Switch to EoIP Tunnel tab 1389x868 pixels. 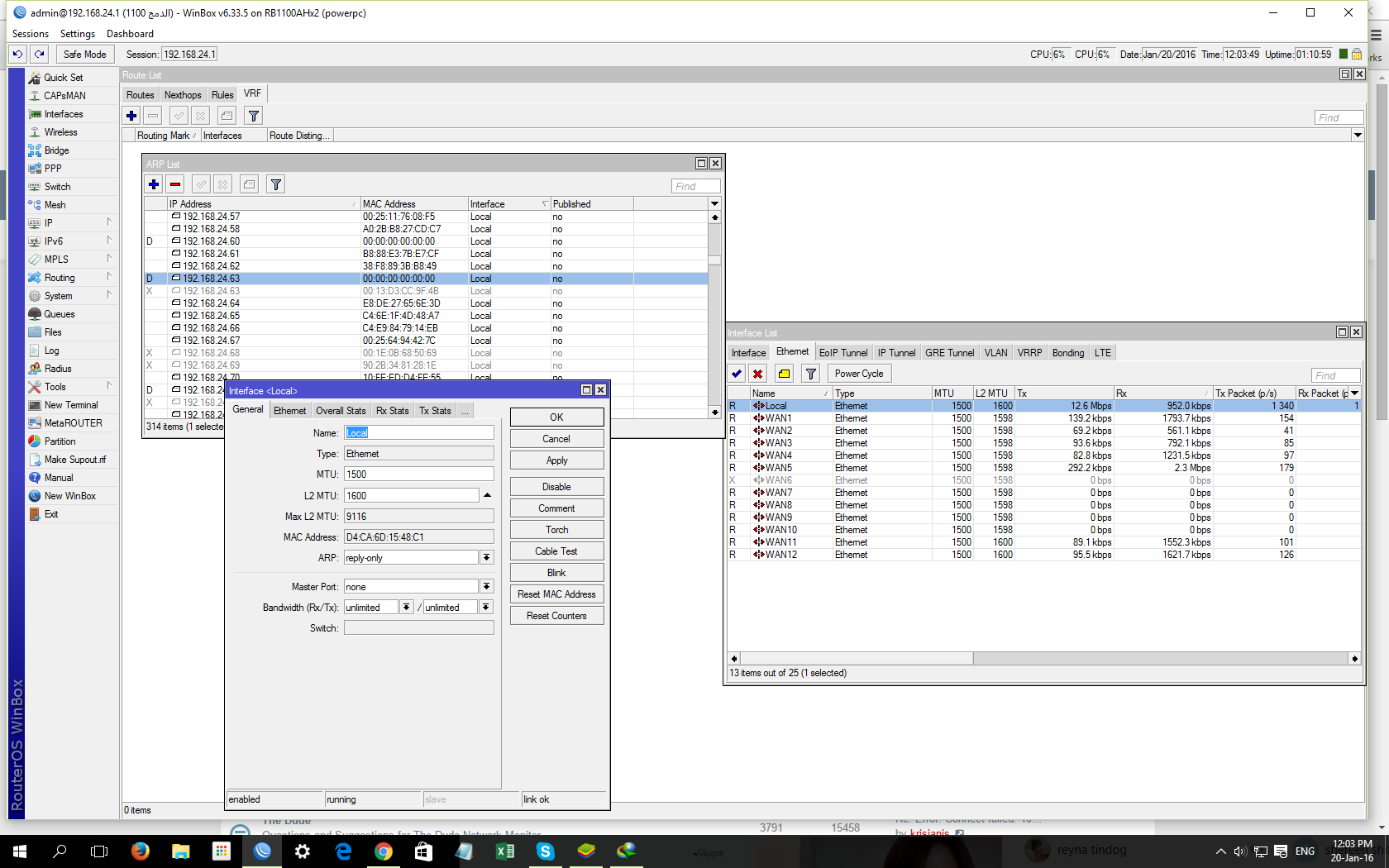[x=843, y=353]
